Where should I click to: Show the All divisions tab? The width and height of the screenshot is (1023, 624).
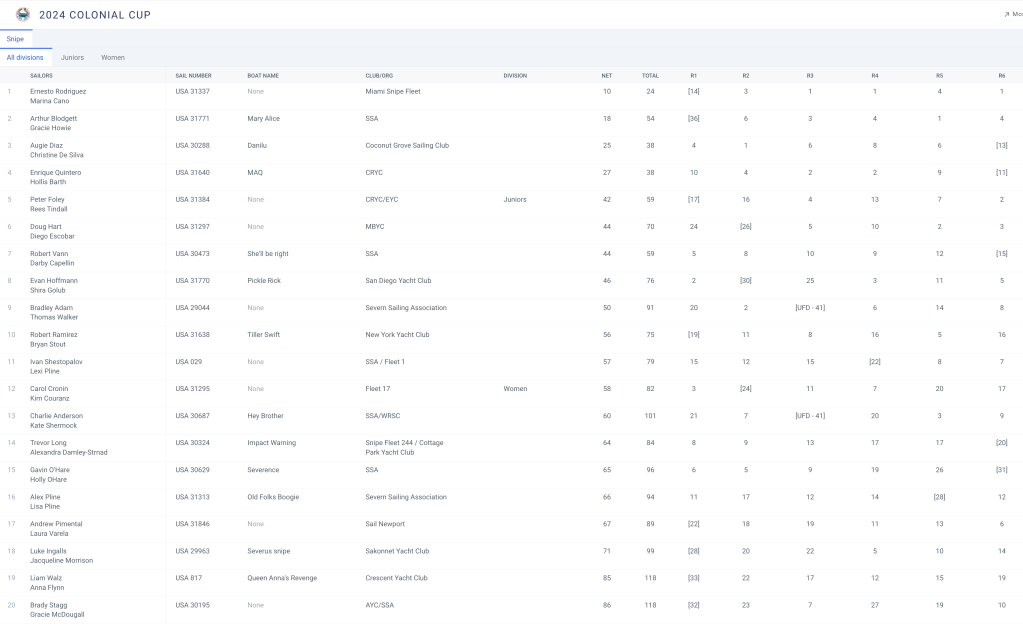coord(25,58)
